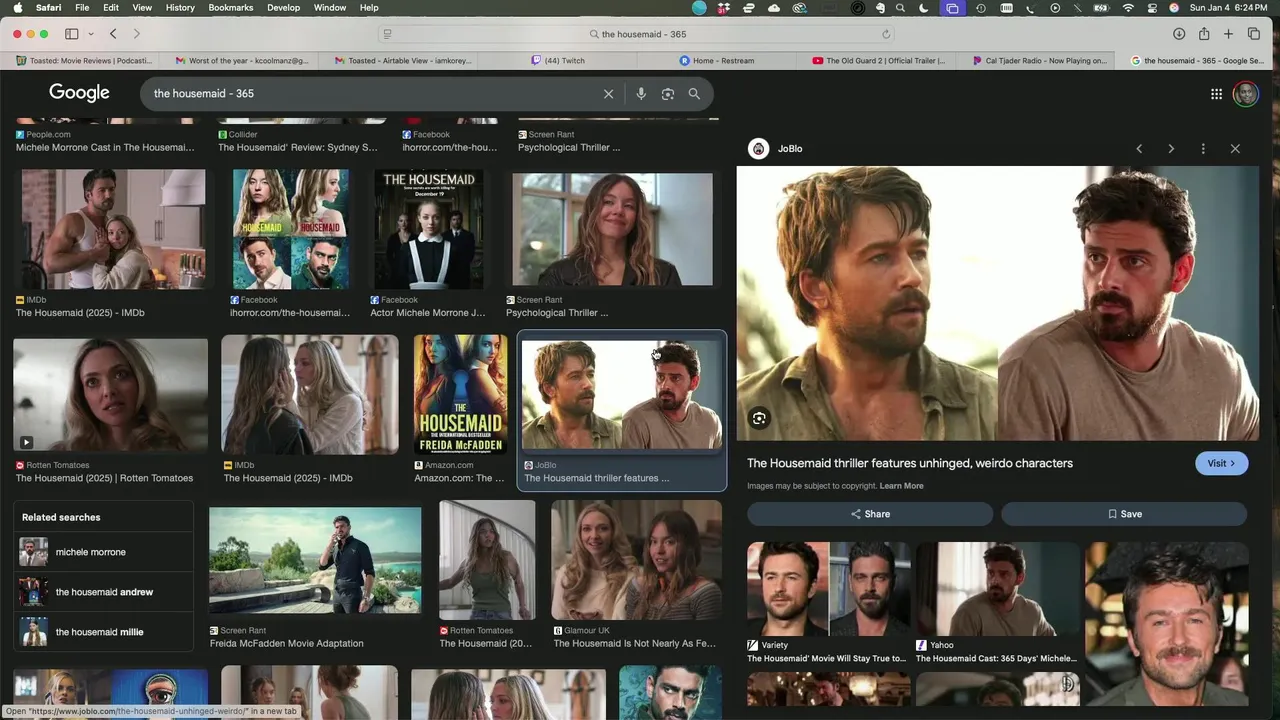Toggle Safari sidebar button

72,34
